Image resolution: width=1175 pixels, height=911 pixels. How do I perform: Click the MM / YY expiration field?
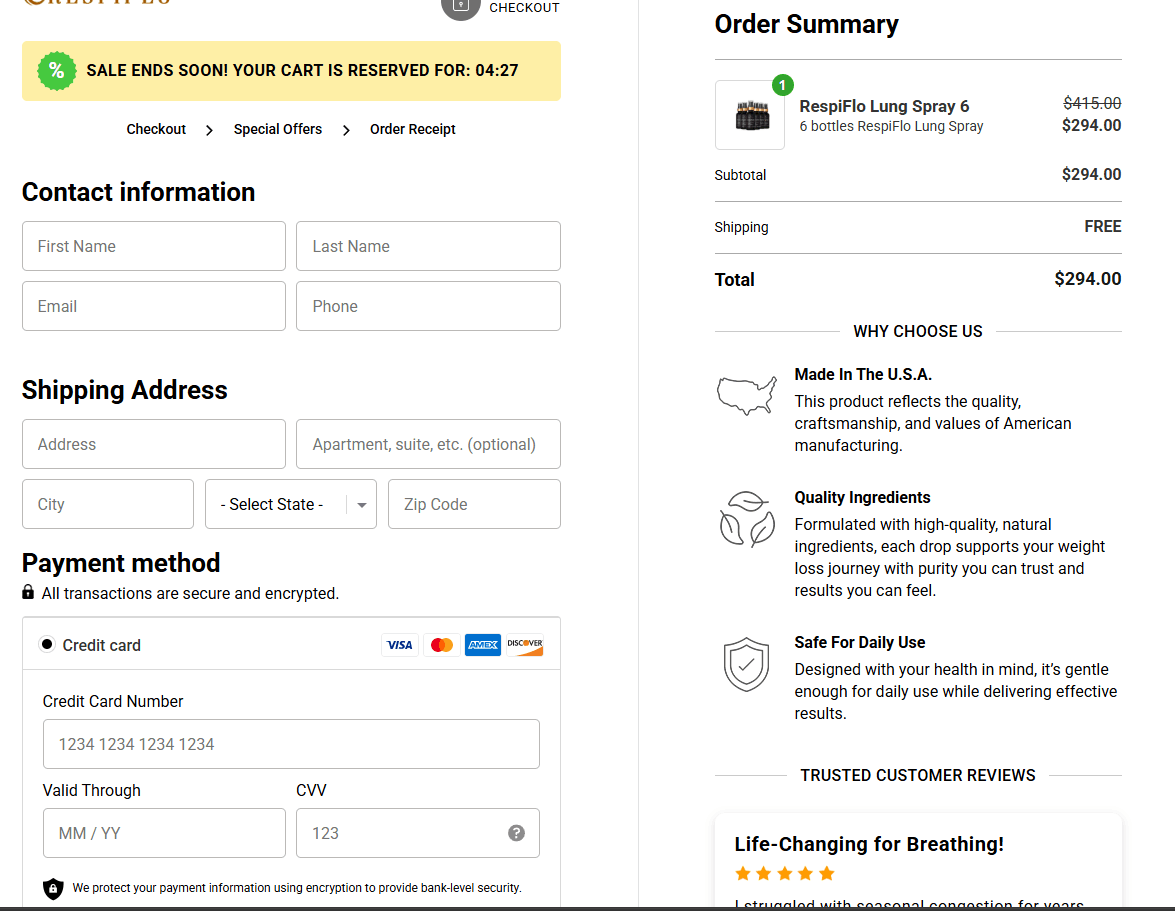tap(164, 833)
